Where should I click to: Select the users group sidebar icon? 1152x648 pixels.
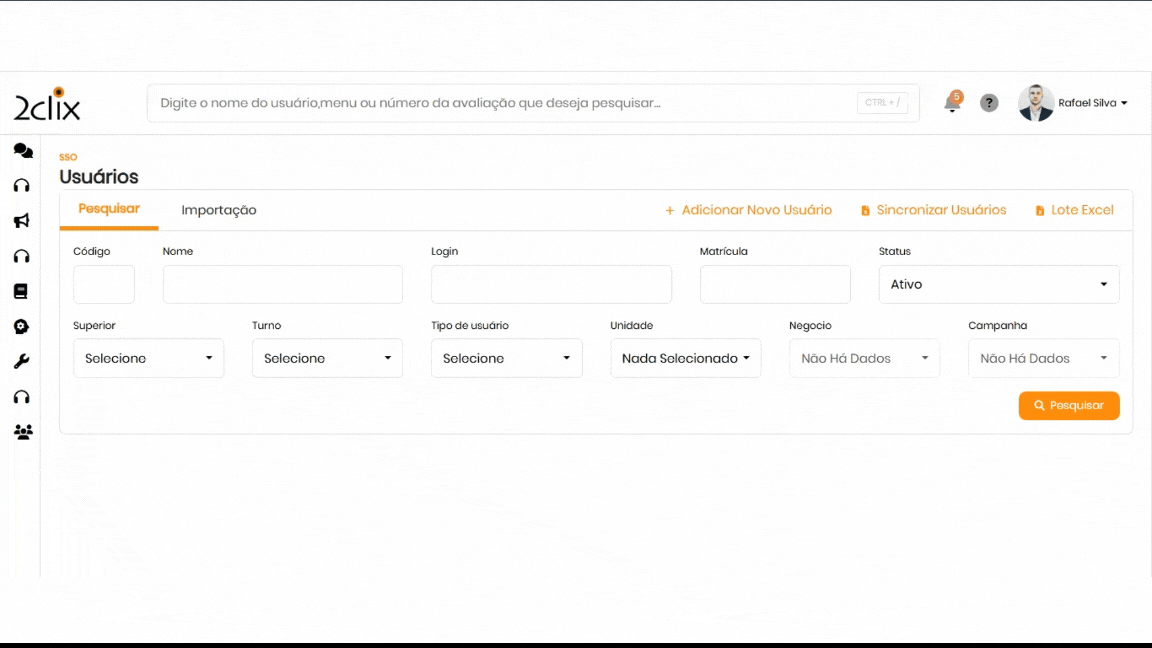pos(23,432)
